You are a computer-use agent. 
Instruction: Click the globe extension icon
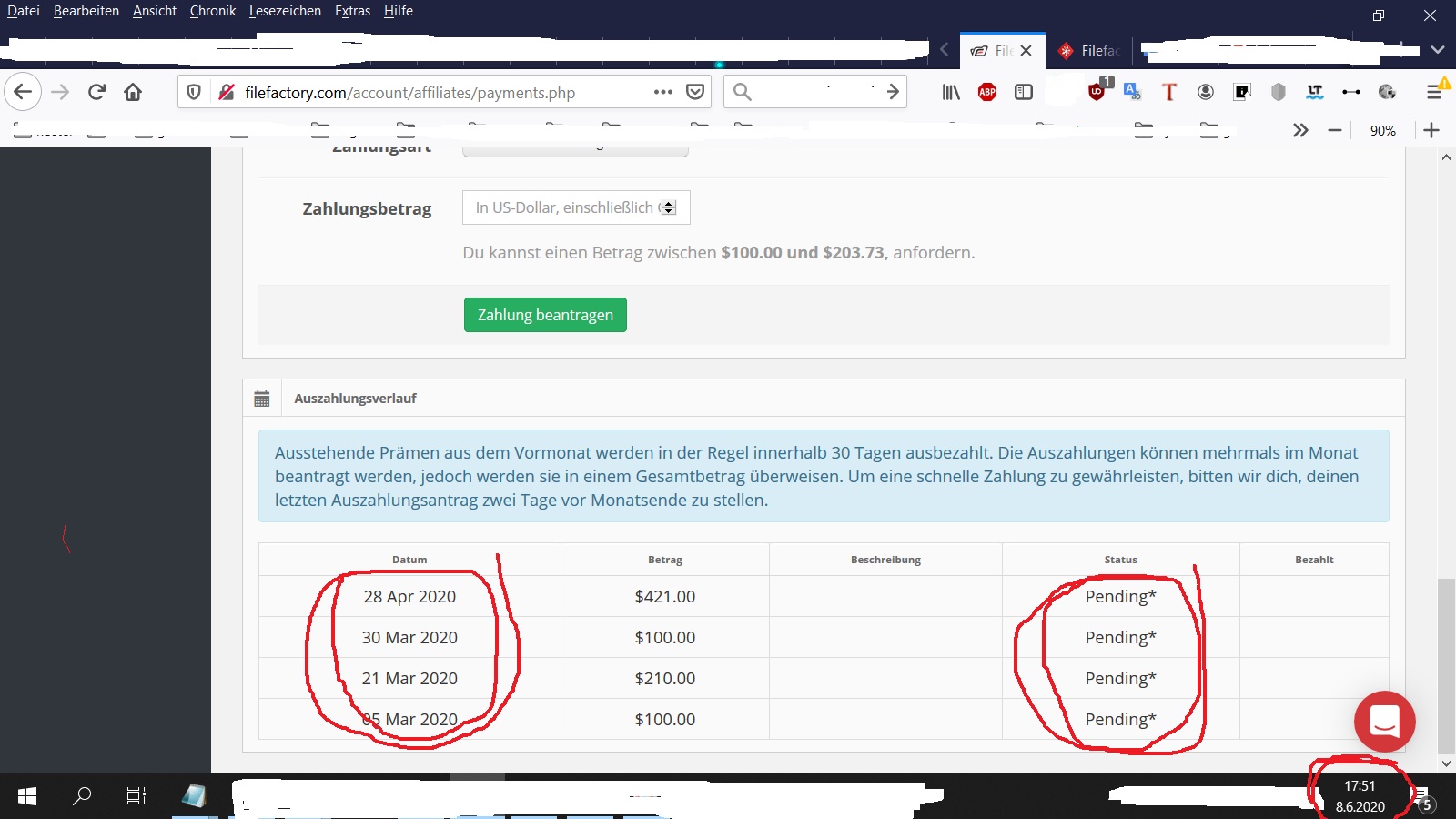(1387, 92)
